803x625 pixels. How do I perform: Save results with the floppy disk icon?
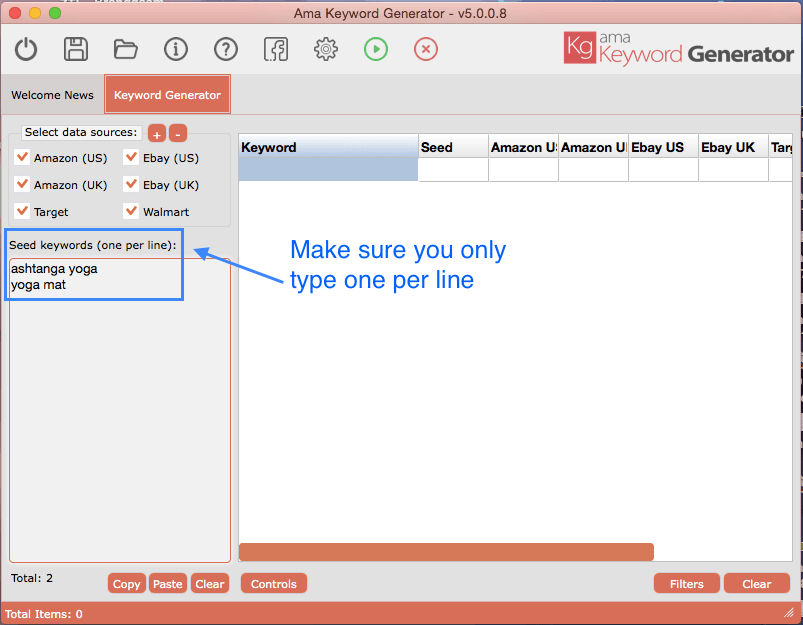point(76,49)
